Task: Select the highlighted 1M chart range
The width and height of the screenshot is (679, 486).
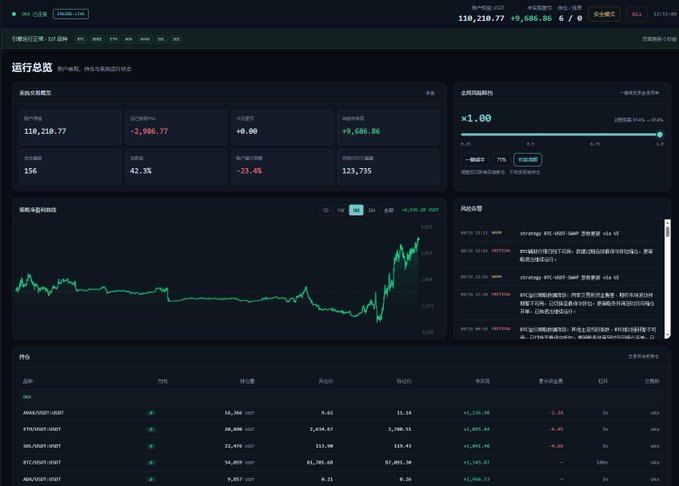Action: [356, 210]
